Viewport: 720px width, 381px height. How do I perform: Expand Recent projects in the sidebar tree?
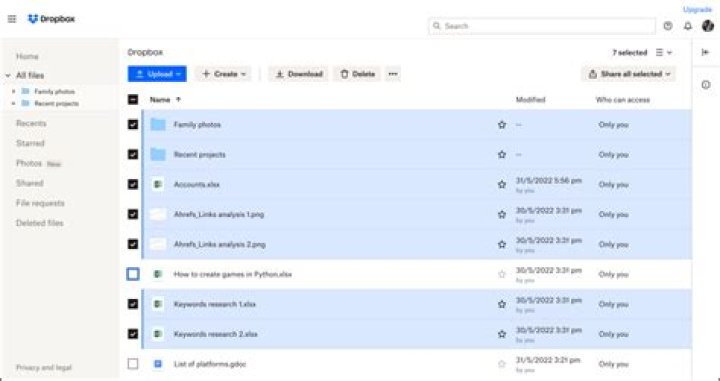[x=13, y=104]
